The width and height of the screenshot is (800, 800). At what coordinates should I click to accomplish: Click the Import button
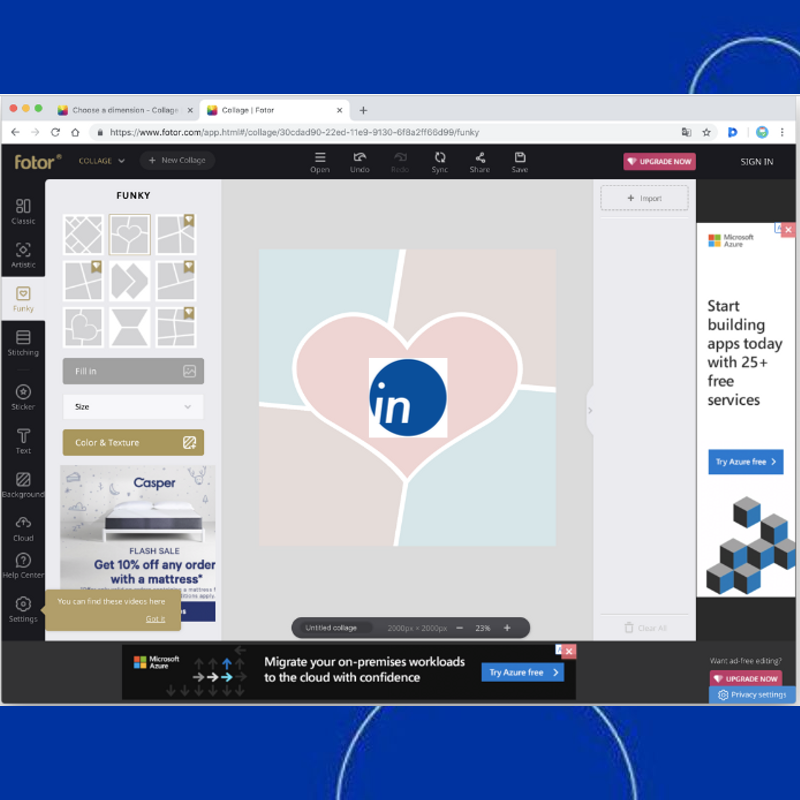644,198
